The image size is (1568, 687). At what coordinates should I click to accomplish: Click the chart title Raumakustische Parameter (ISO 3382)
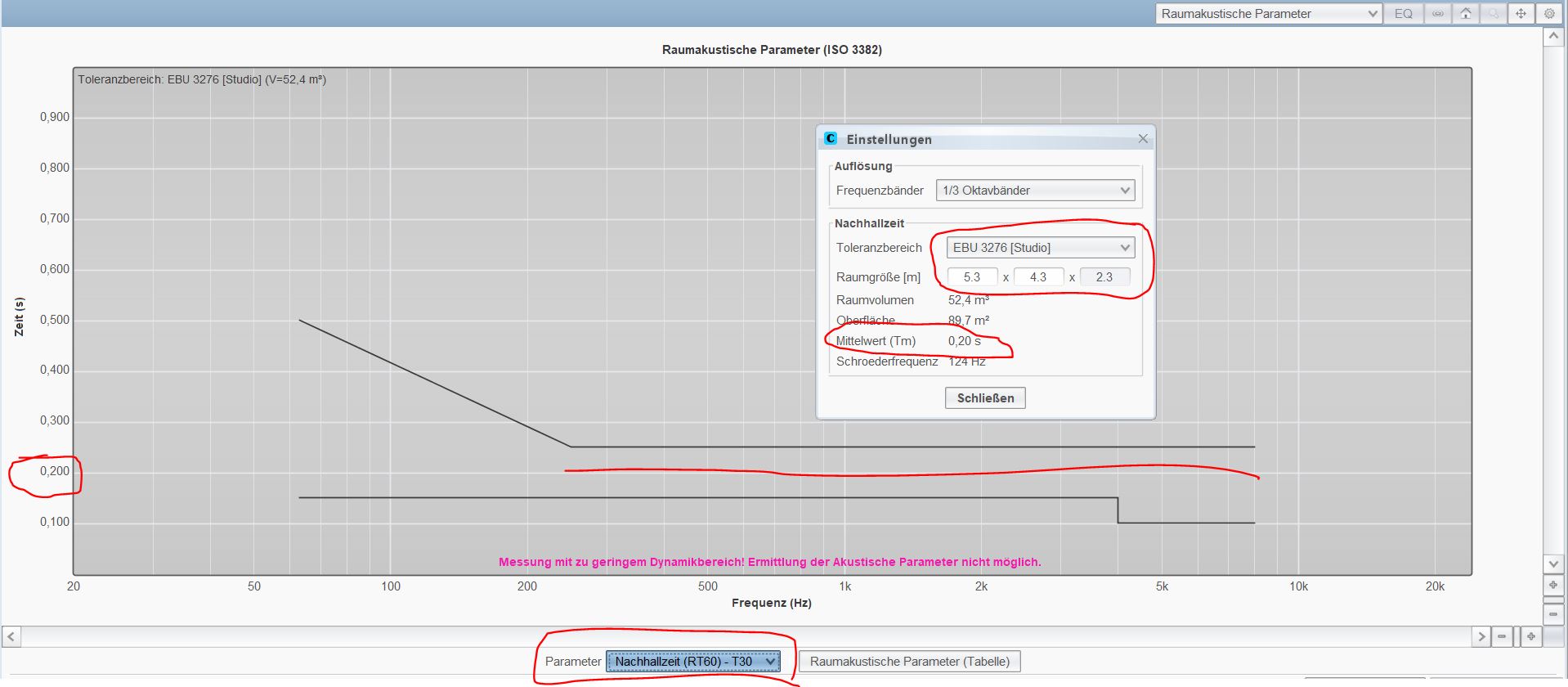[772, 50]
